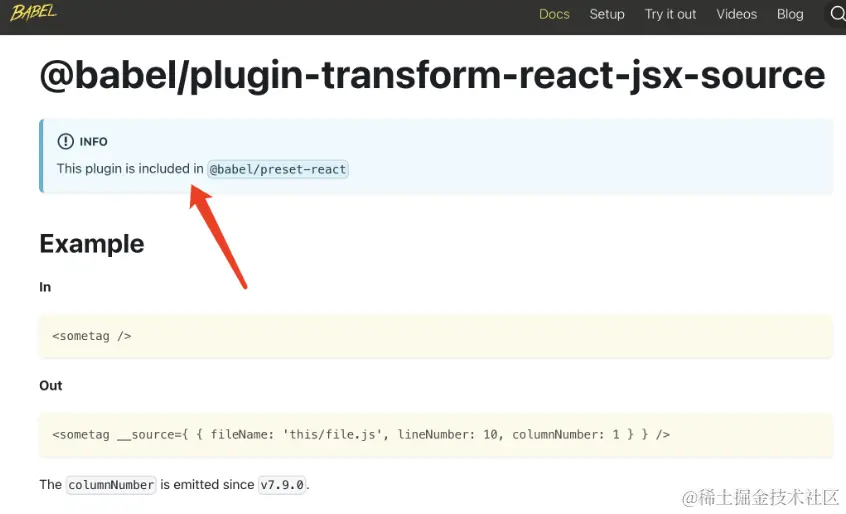846x514 pixels.
Task: Click the INFO label text
Action: point(93,142)
